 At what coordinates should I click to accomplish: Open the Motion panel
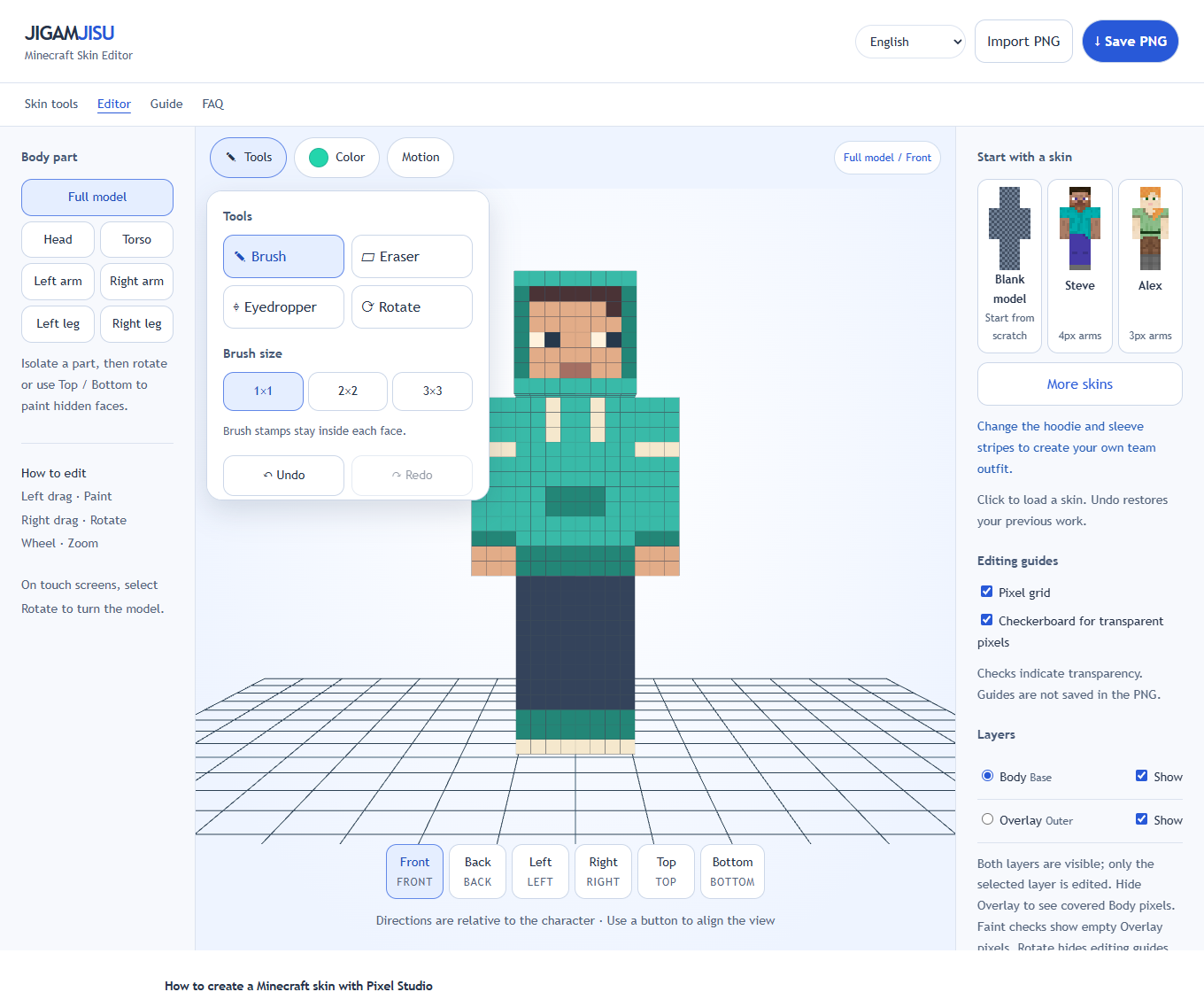(x=421, y=158)
